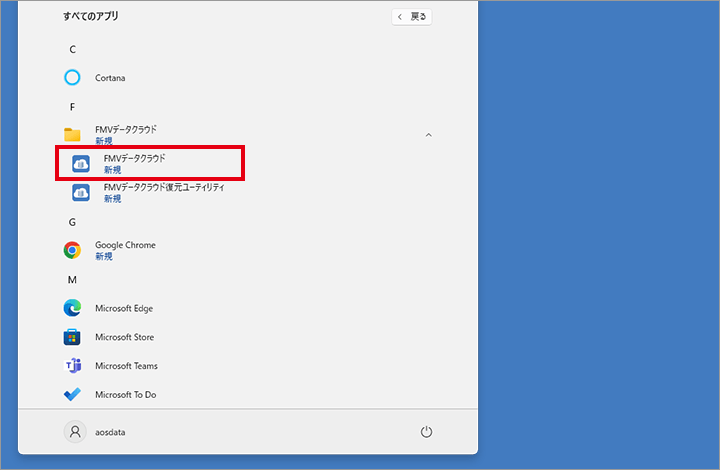
Task: Collapse the FMVデータクラウド folder with the chevron
Action: (x=429, y=134)
